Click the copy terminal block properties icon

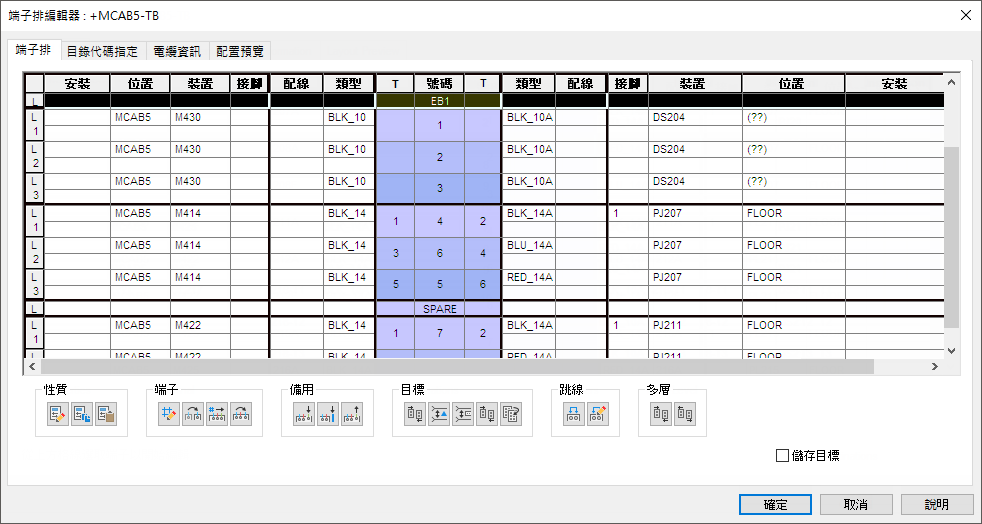pyautogui.click(x=82, y=414)
